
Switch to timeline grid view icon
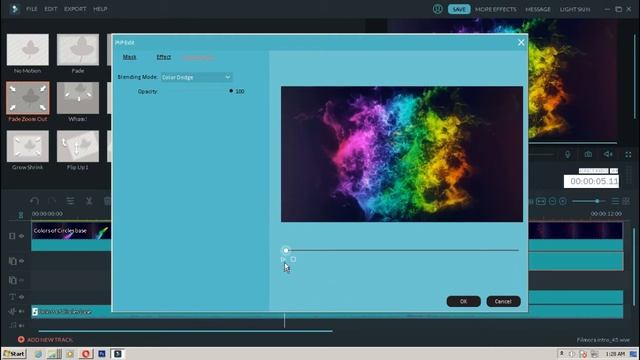click(626, 201)
